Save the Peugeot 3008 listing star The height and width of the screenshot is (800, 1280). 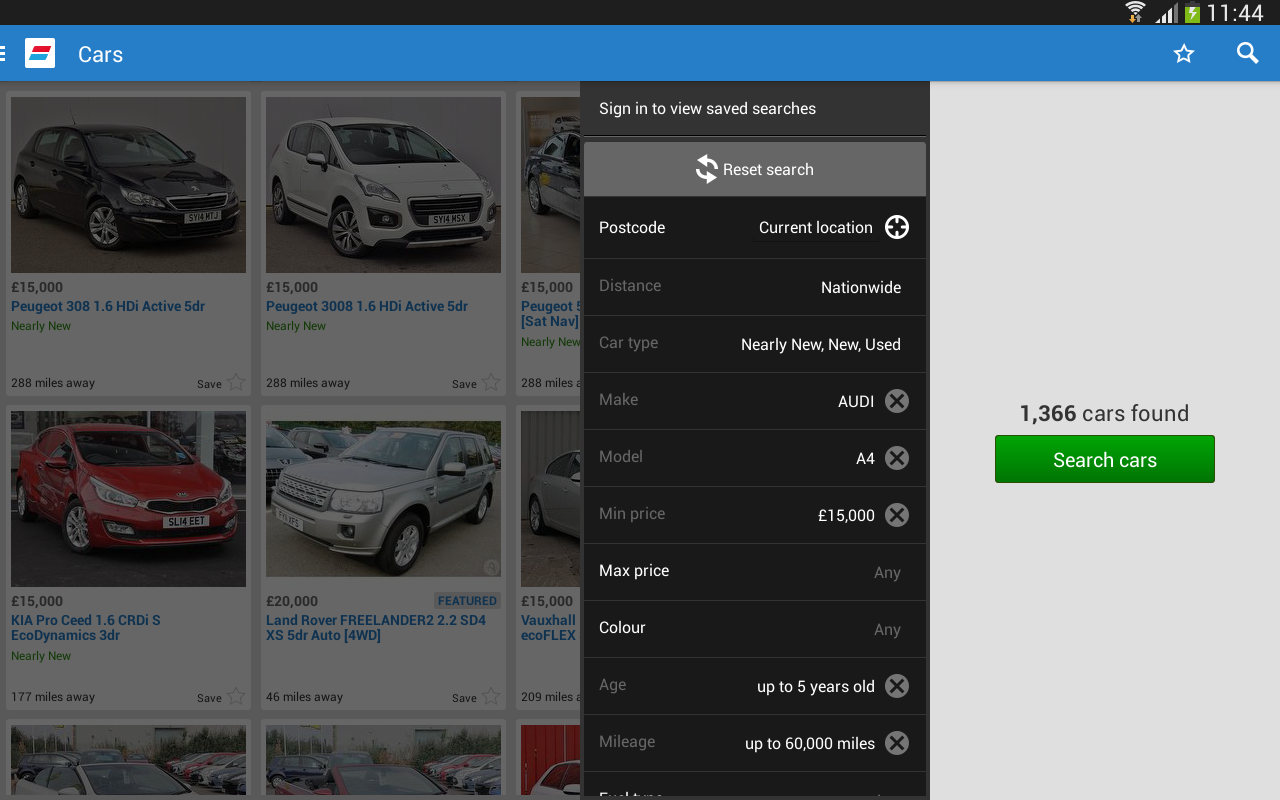(x=491, y=382)
